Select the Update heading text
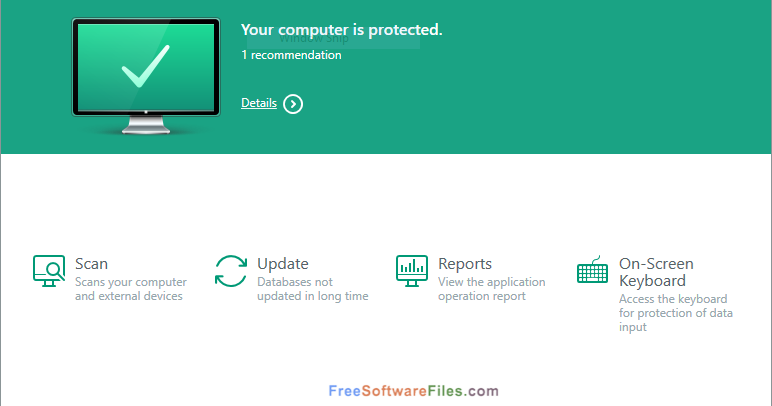 (283, 264)
